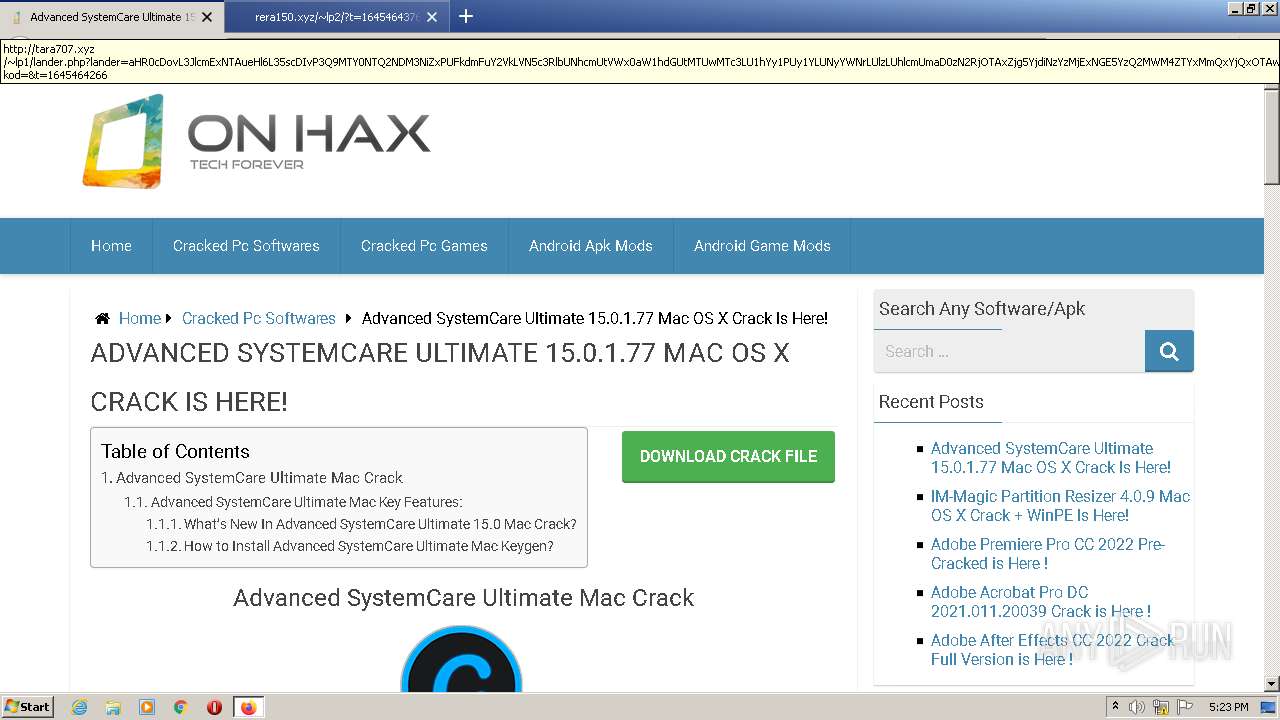Click the ON HAX logo
Viewport: 1280px width, 720px height.
coord(257,141)
